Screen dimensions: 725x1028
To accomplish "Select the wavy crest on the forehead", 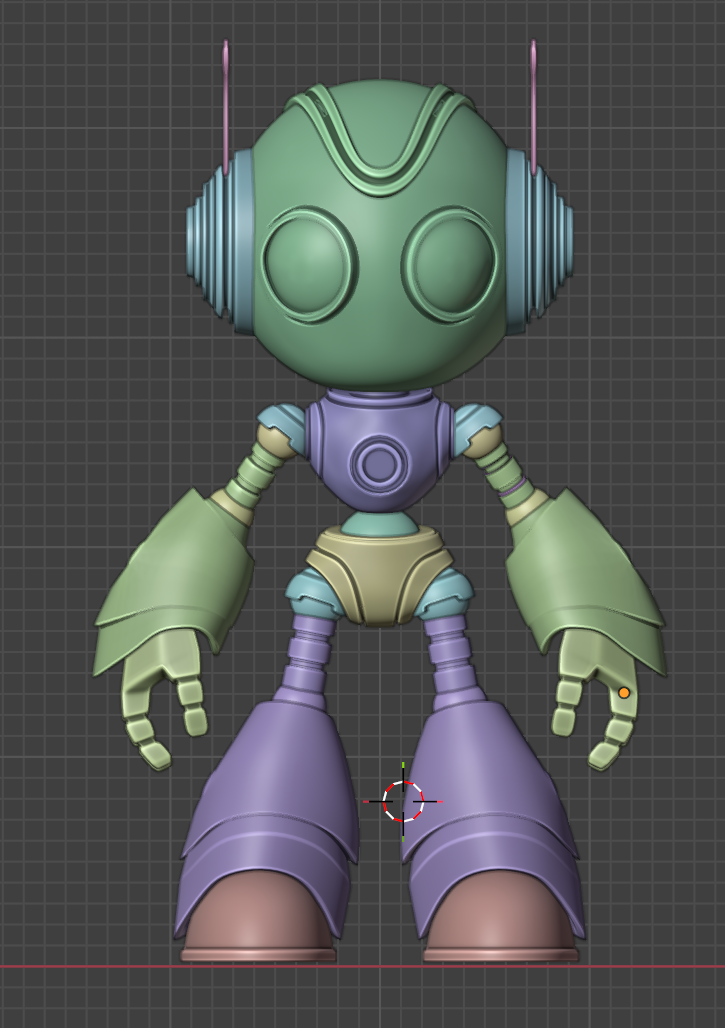I will click(380, 139).
